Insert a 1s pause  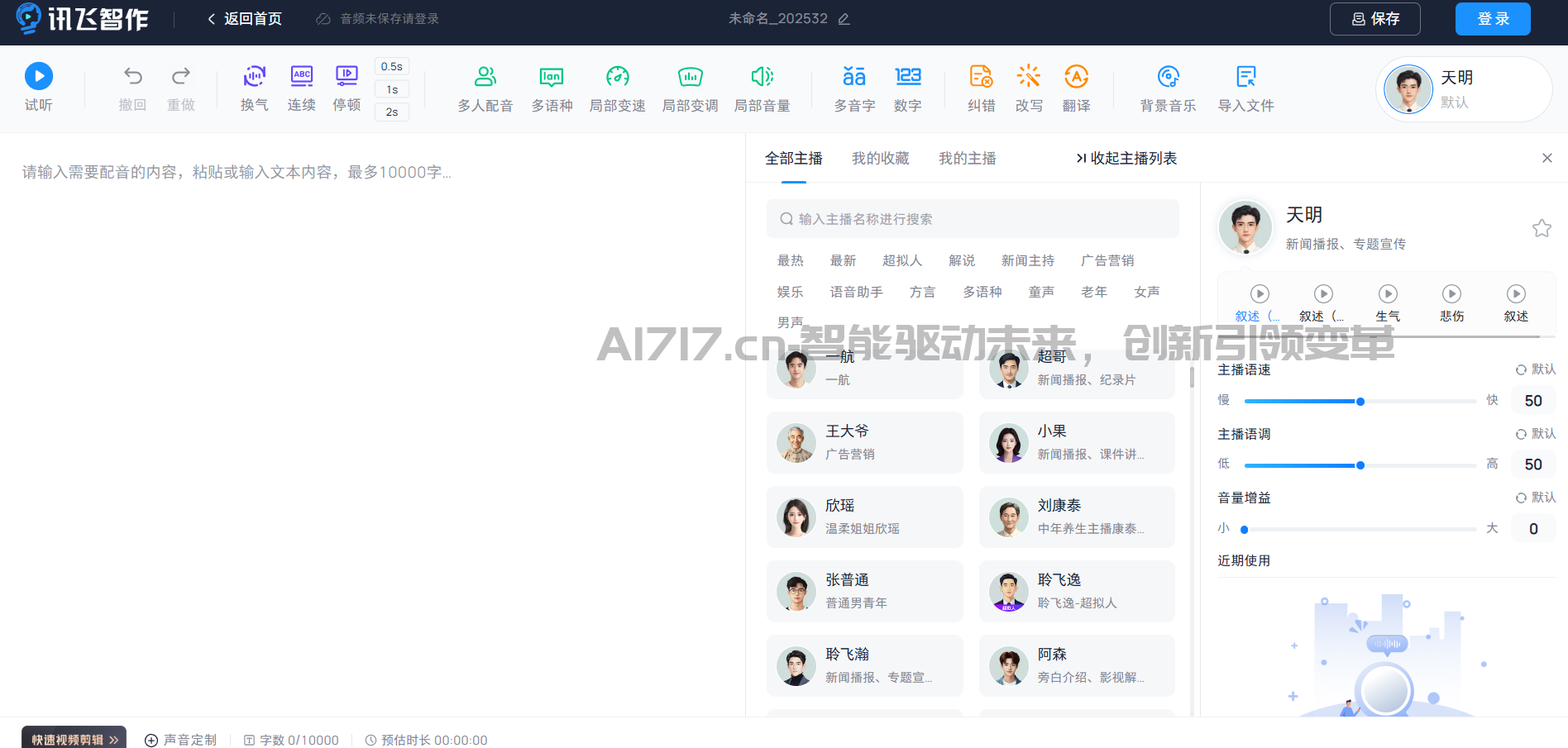tap(392, 89)
